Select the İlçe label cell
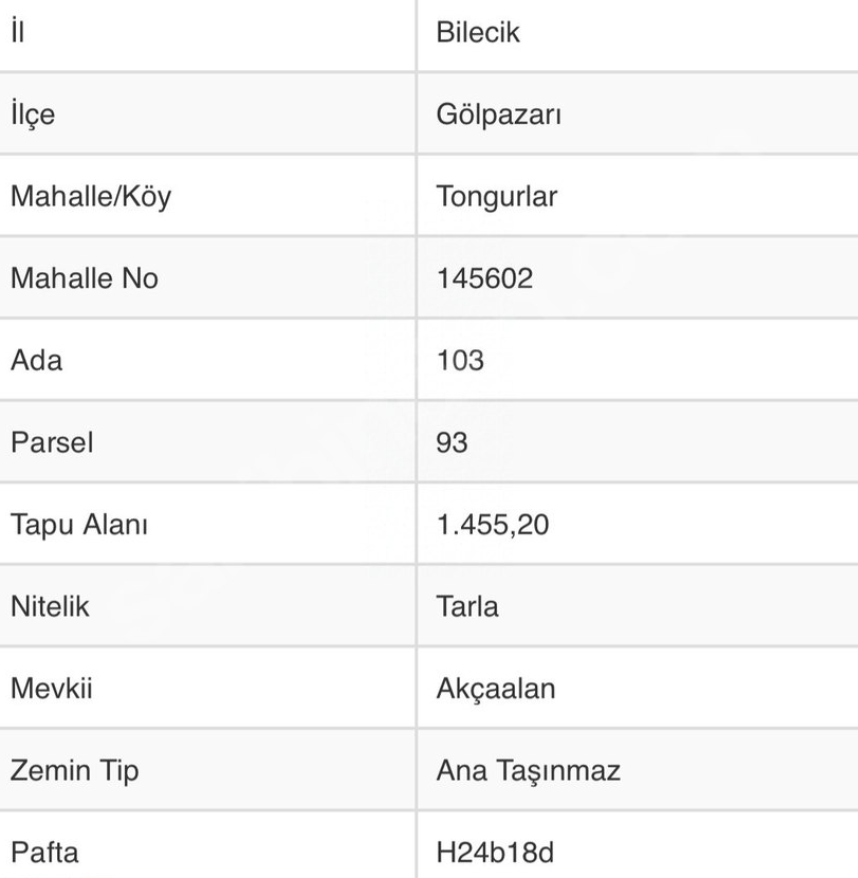 33,113
